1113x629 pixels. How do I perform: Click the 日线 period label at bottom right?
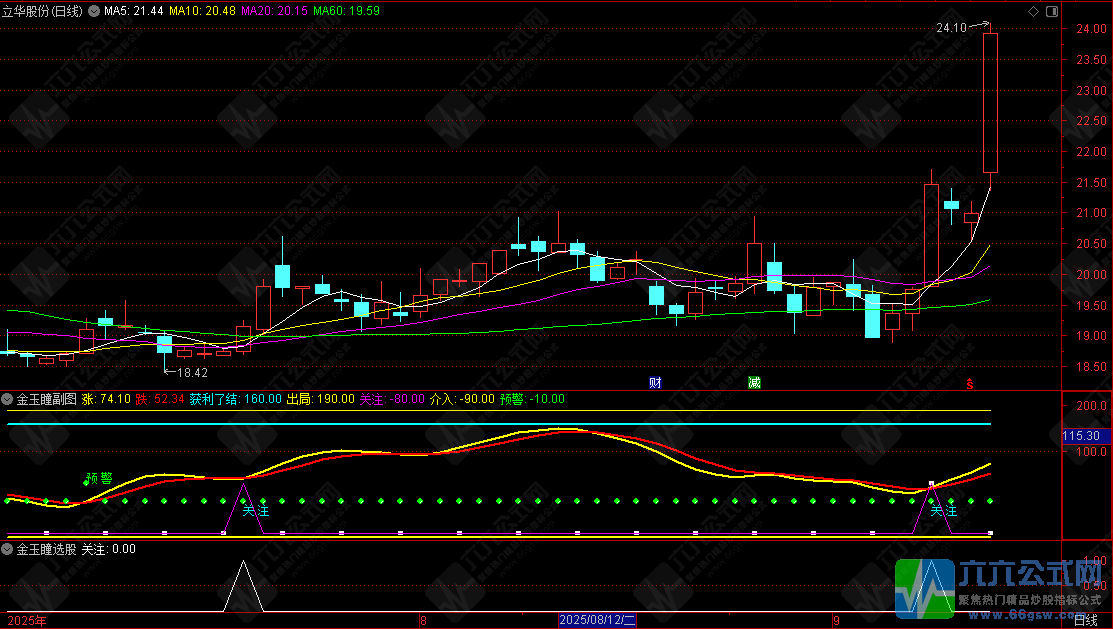click(1085, 620)
